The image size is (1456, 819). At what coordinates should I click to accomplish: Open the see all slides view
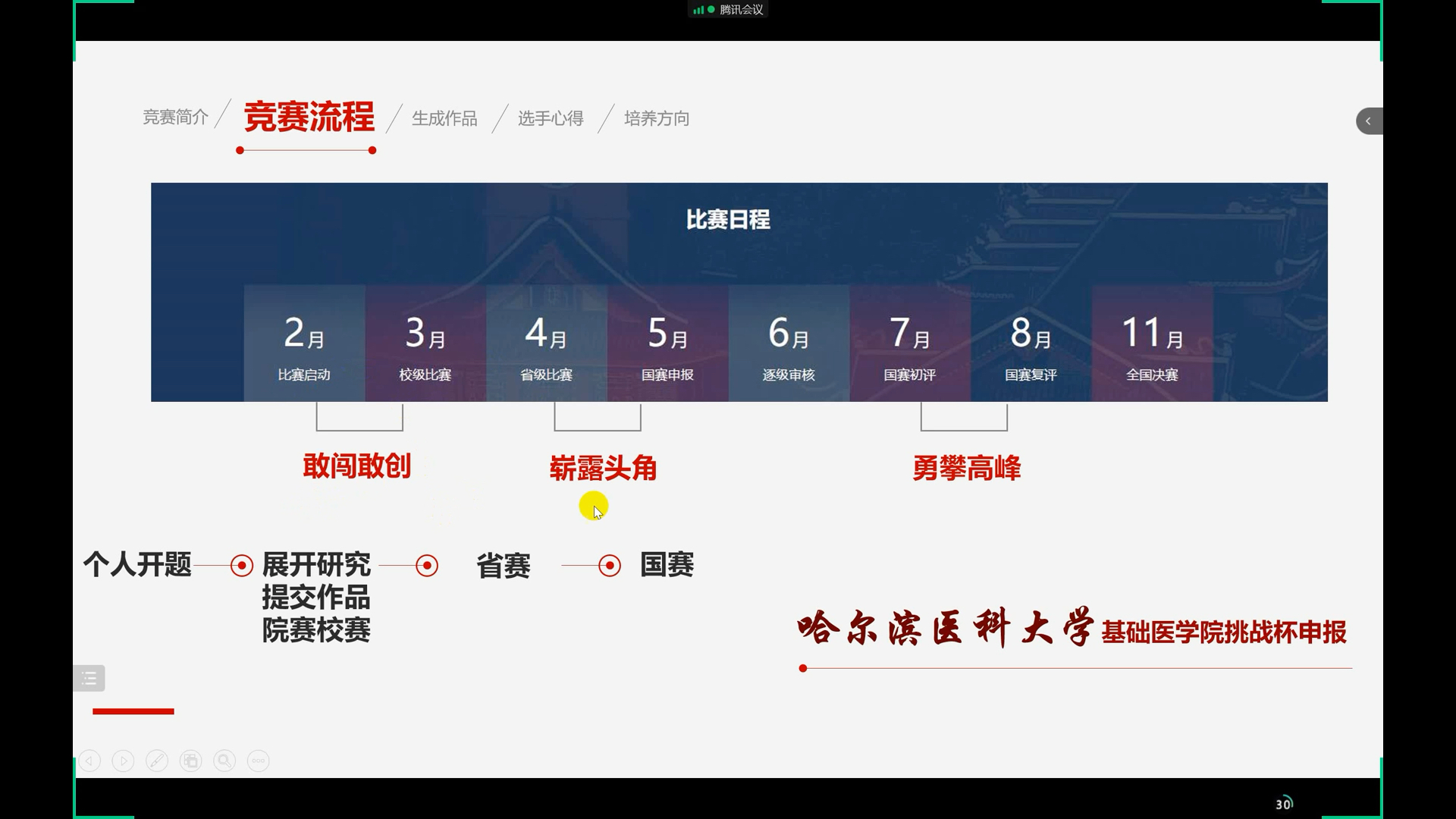[190, 761]
